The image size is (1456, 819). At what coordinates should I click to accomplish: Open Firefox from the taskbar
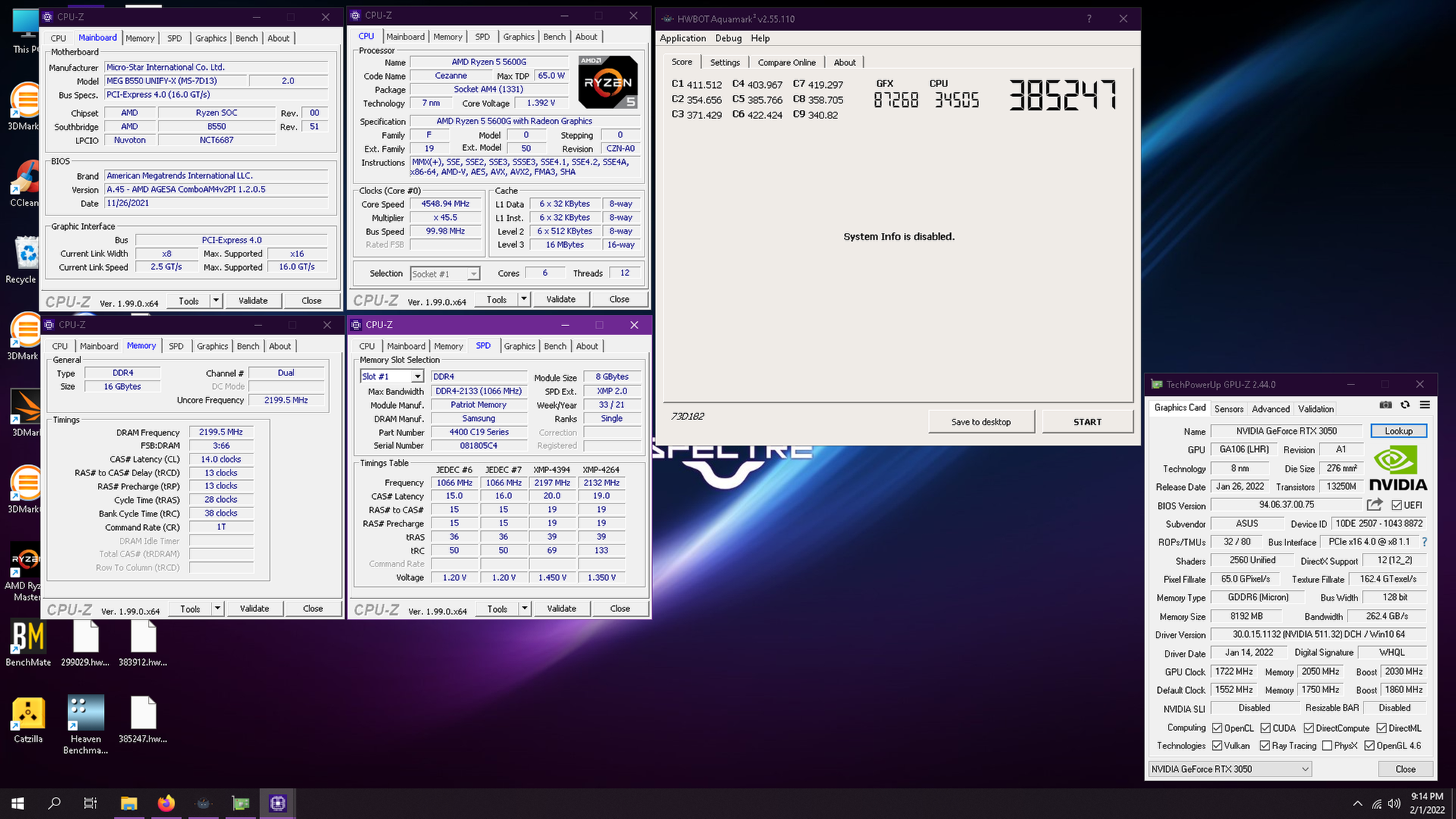pyautogui.click(x=166, y=803)
